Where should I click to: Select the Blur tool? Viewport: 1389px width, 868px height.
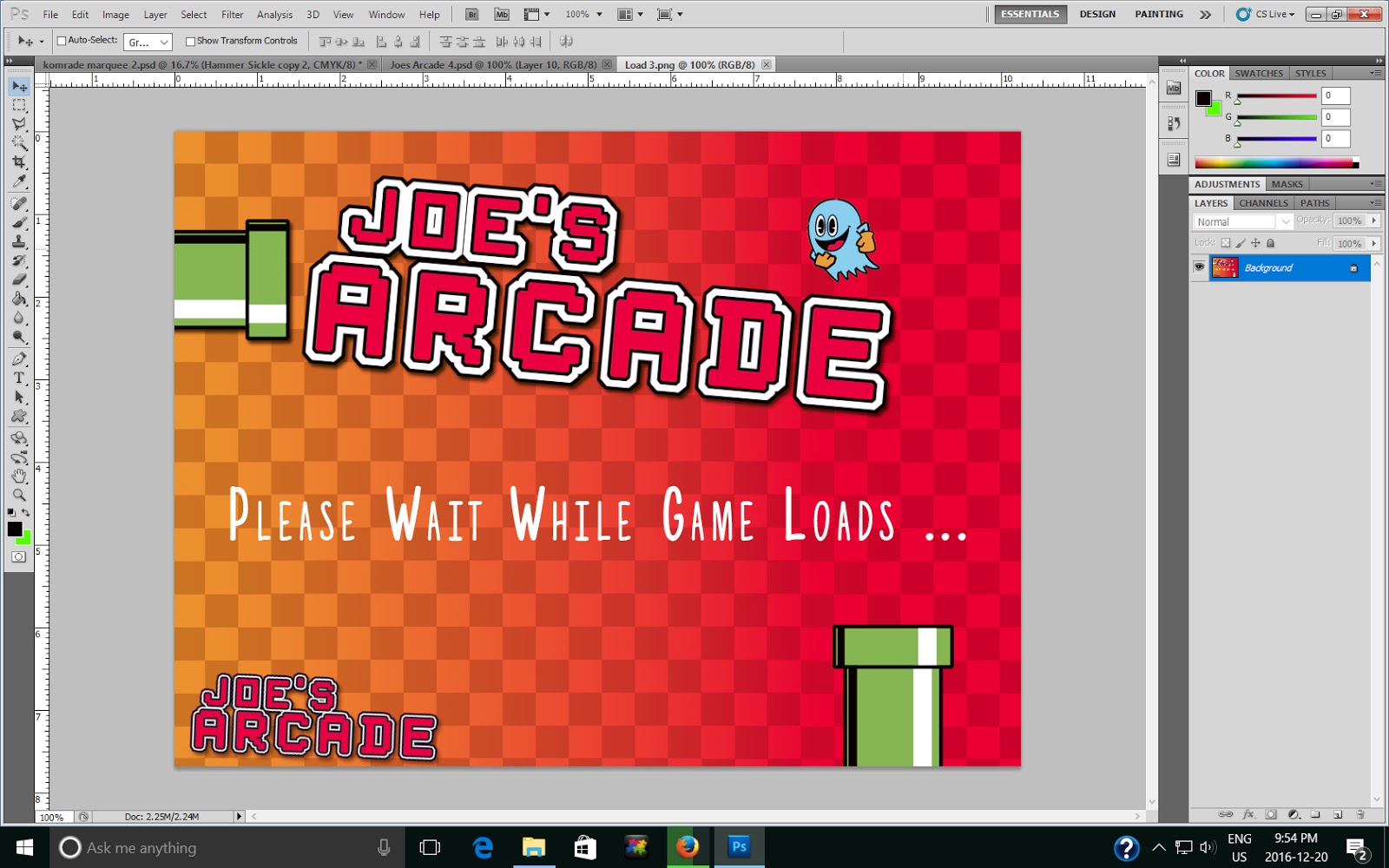click(x=19, y=319)
